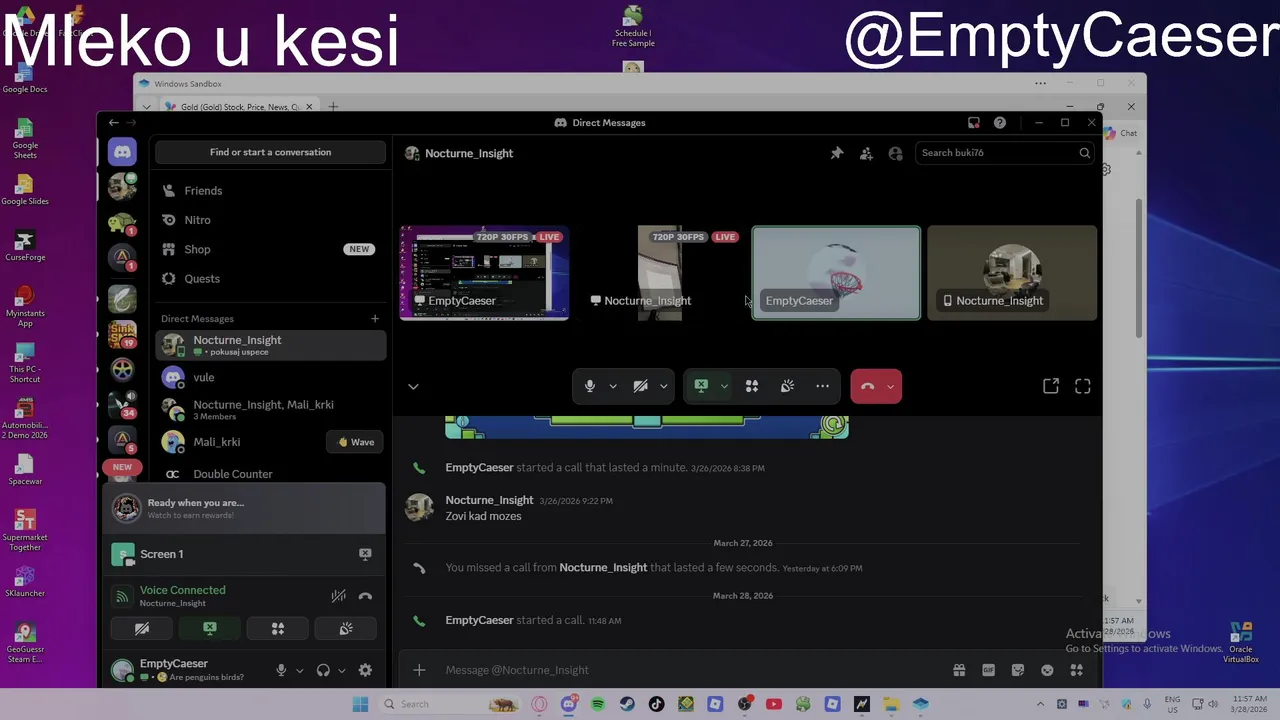Open the Friends page

click(270, 190)
